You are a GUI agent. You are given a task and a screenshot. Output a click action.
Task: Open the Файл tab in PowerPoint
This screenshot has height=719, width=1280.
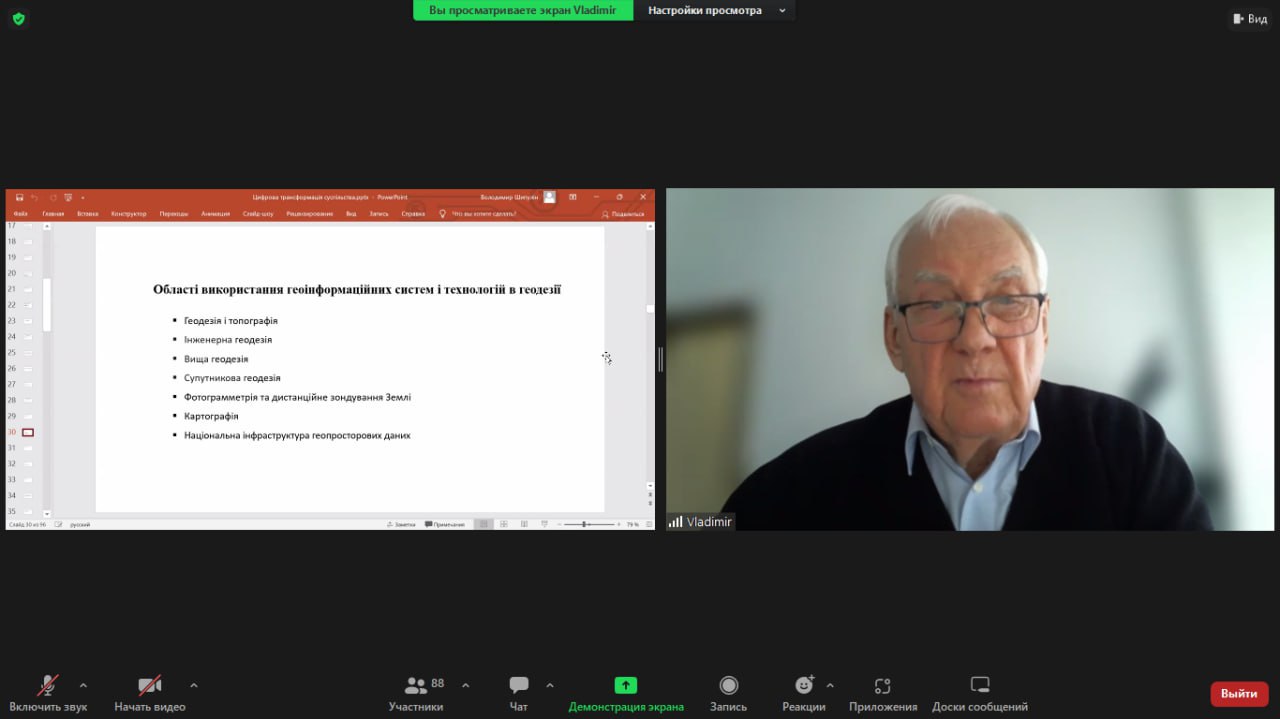point(21,213)
